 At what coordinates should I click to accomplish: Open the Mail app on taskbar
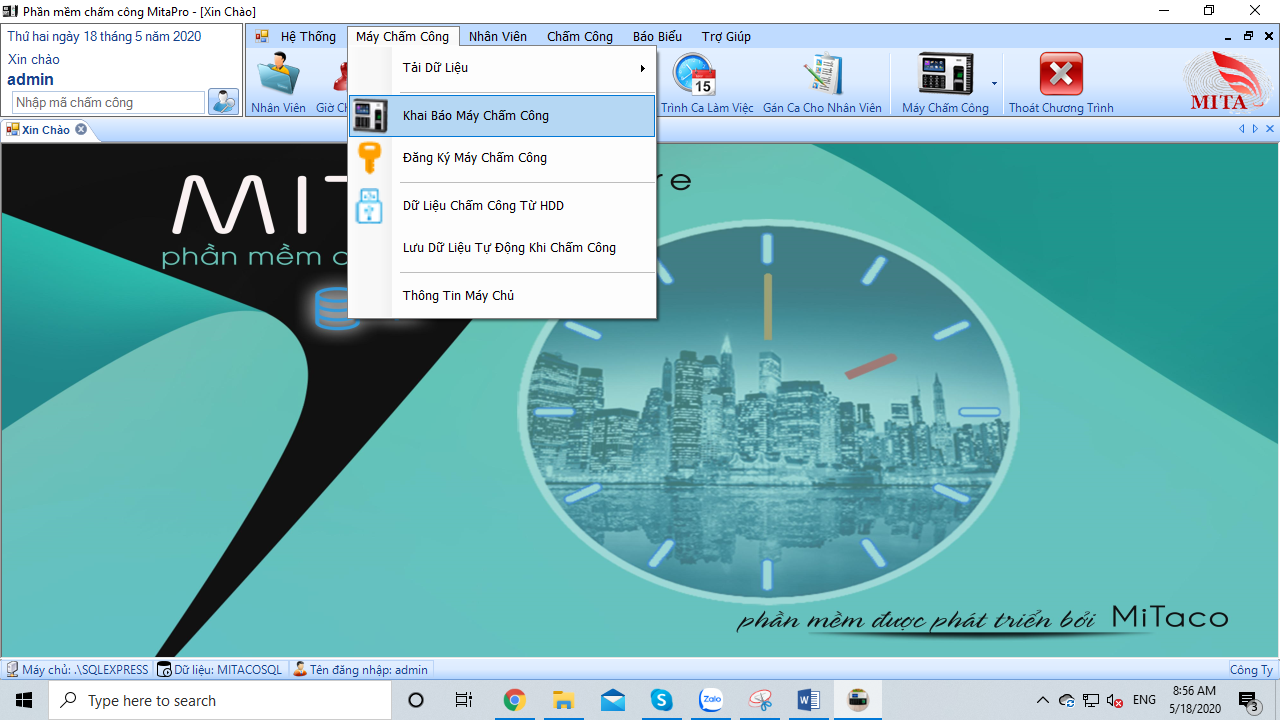pos(612,700)
